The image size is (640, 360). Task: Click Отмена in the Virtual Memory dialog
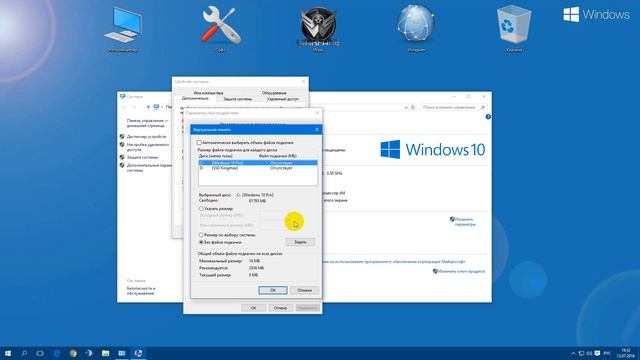click(x=304, y=290)
